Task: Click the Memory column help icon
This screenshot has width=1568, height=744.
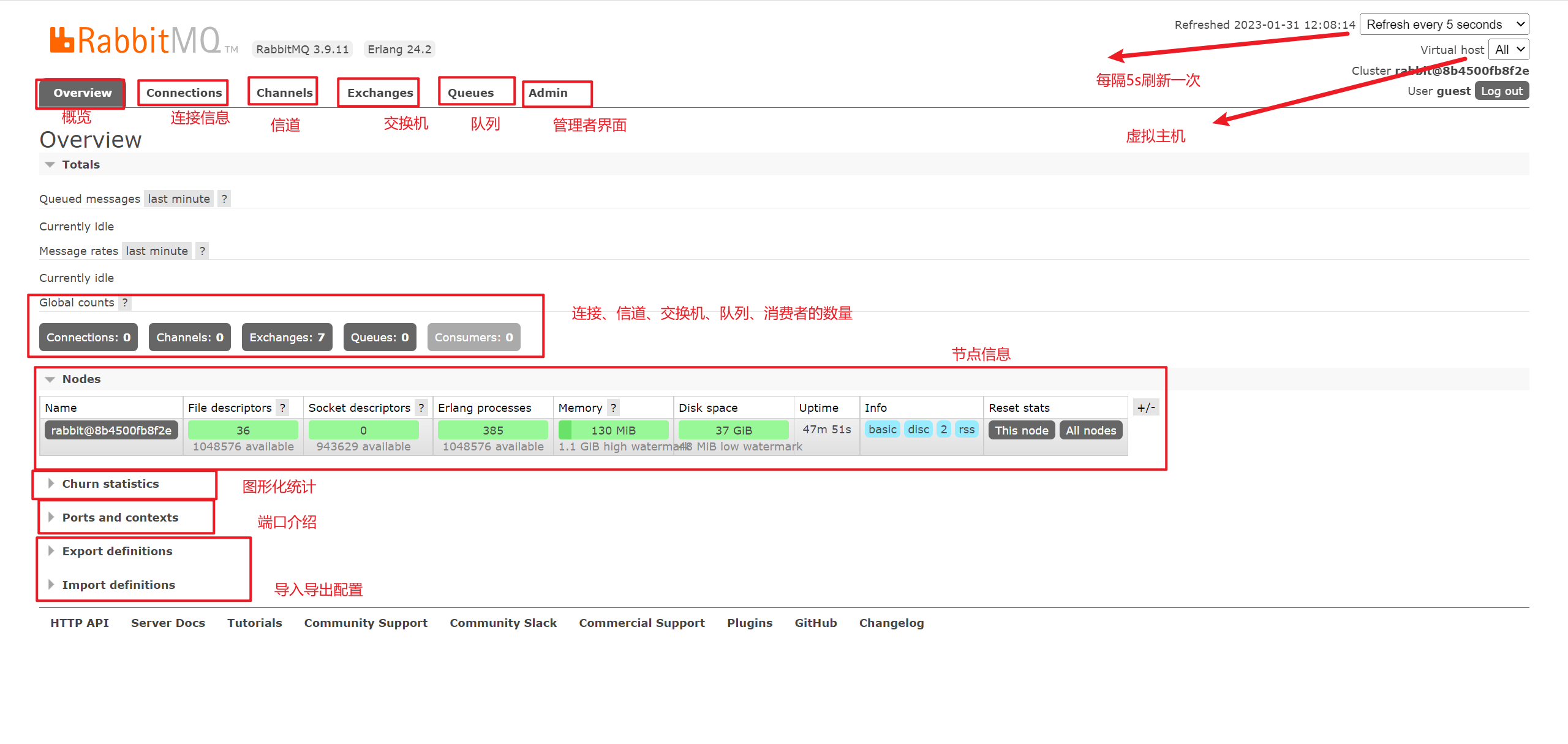Action: (x=613, y=408)
